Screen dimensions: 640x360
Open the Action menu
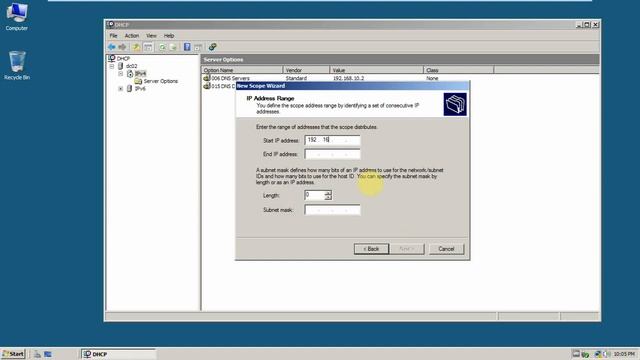click(132, 36)
